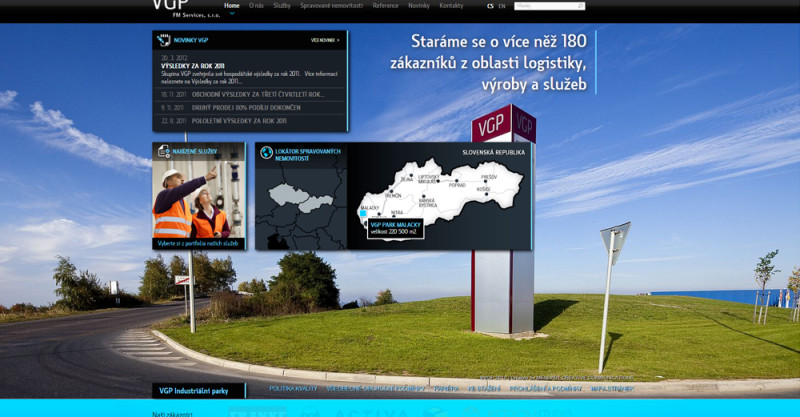Open the Nabízené služby heading
Image resolution: width=800 pixels, height=417 pixels.
pyautogui.click(x=195, y=152)
